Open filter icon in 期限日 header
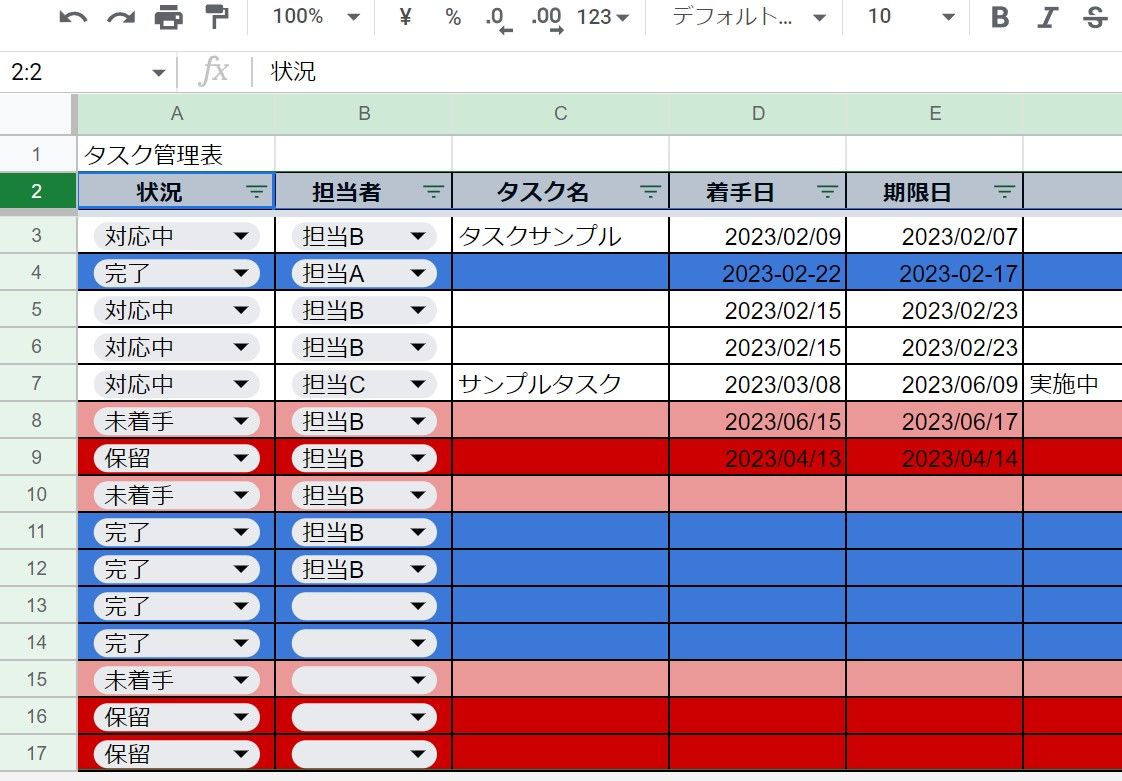The image size is (1122, 781). click(x=1005, y=191)
